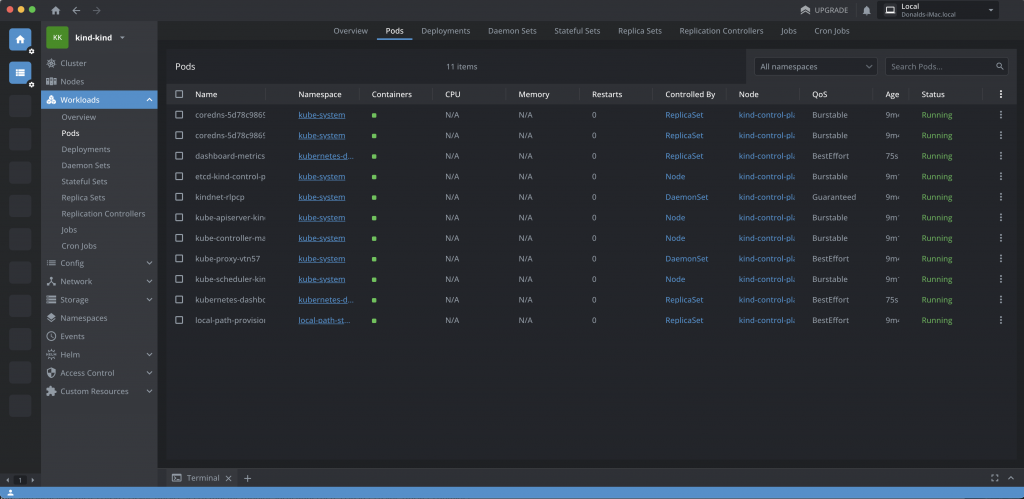Open the notifications bell

click(x=866, y=10)
